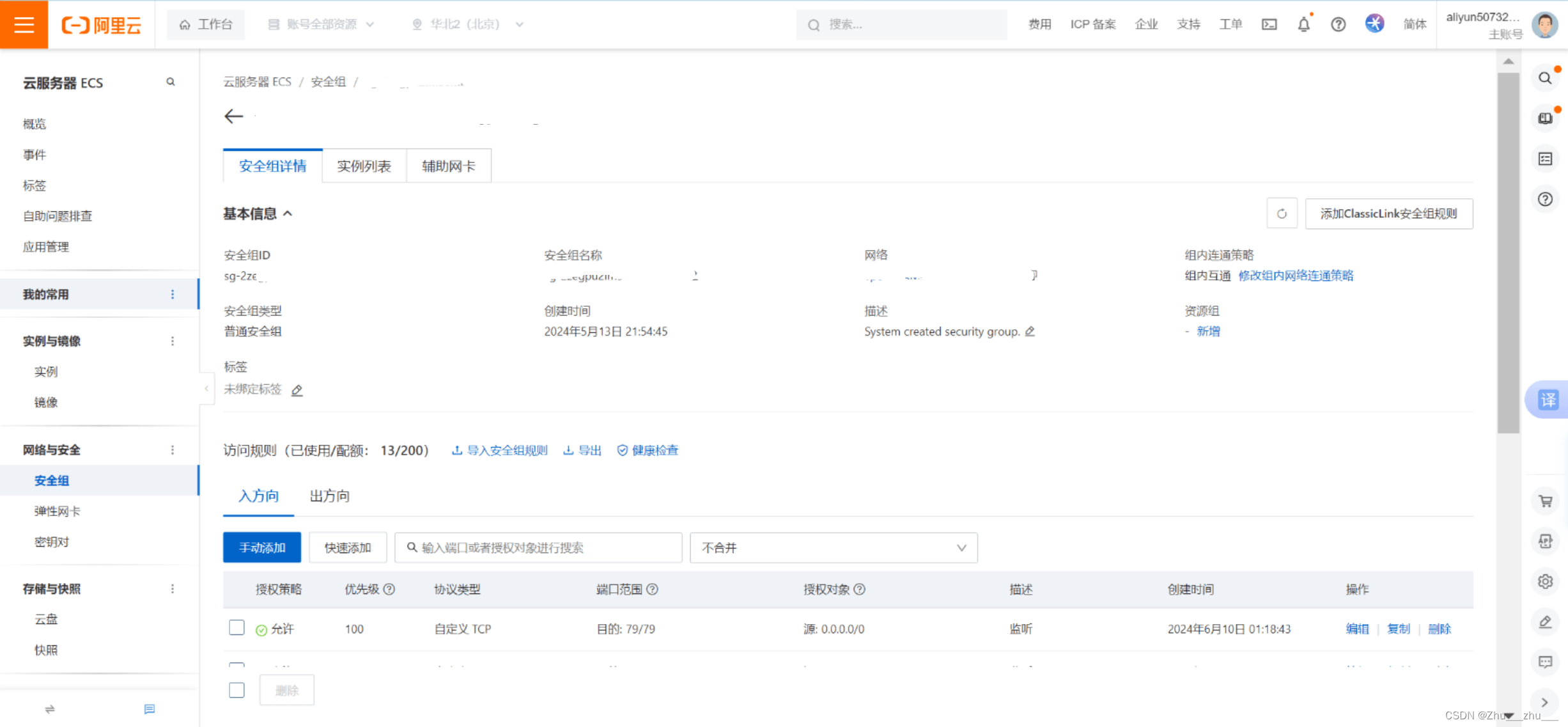Click the help question mark icon
This screenshot has width=1568, height=727.
[x=1338, y=24]
